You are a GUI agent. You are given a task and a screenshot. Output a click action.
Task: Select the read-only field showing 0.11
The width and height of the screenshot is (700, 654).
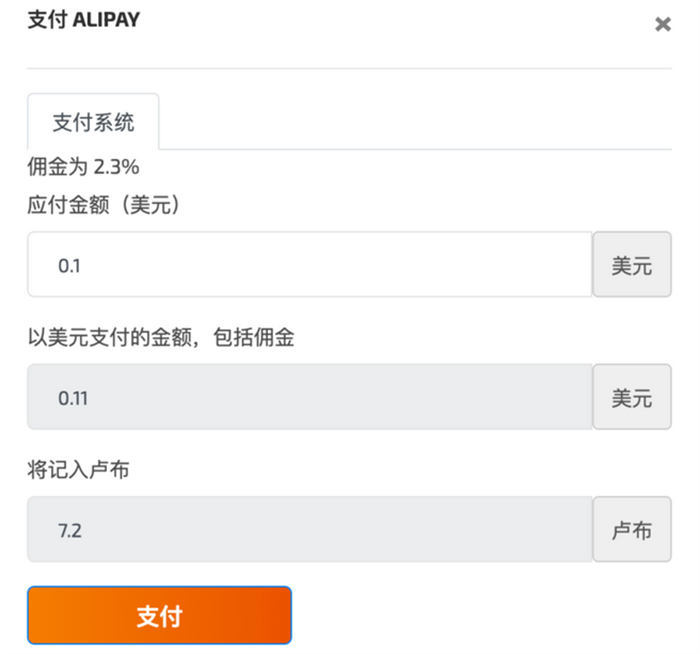tap(310, 397)
